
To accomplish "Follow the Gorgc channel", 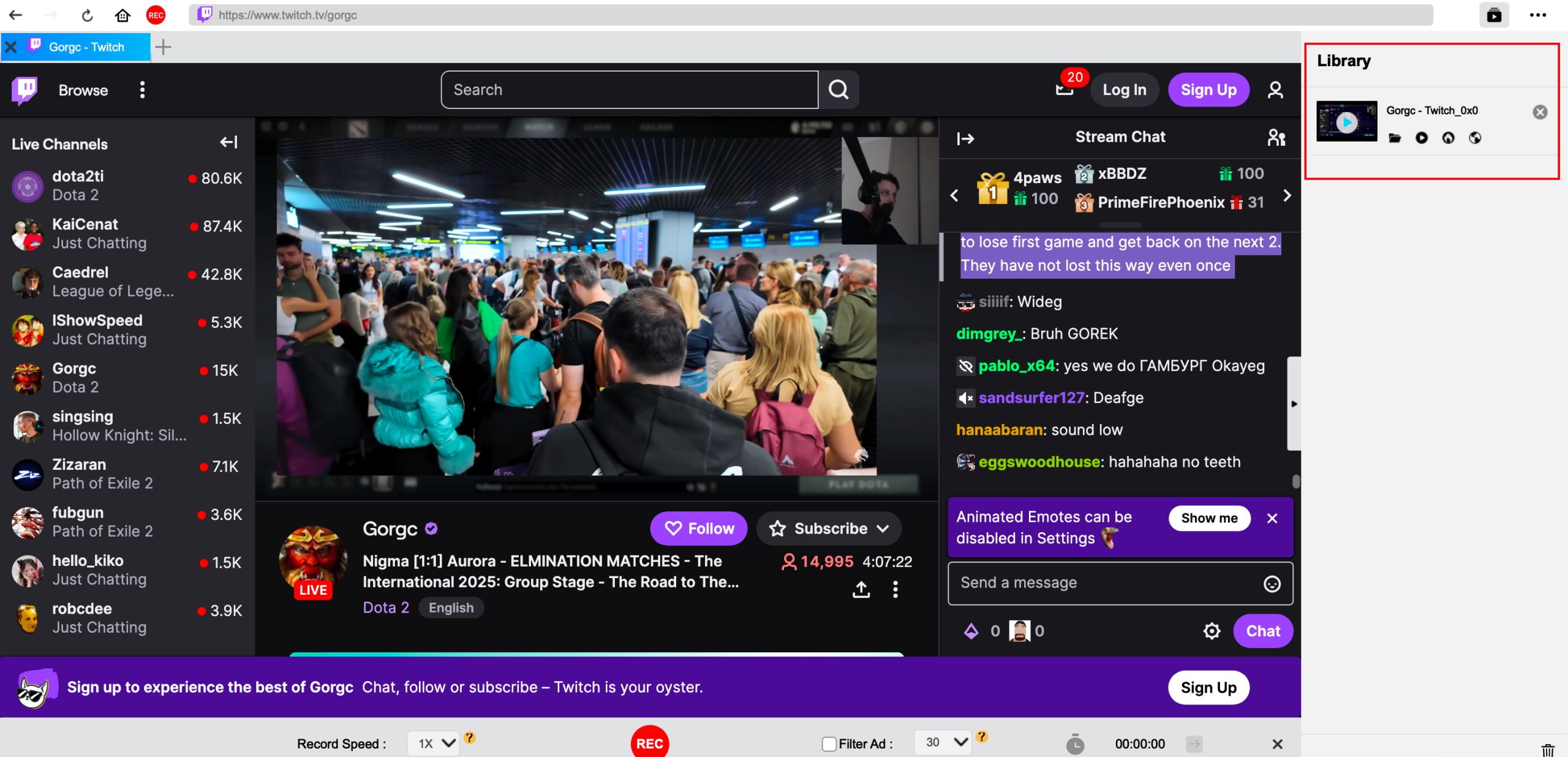I will (699, 529).
